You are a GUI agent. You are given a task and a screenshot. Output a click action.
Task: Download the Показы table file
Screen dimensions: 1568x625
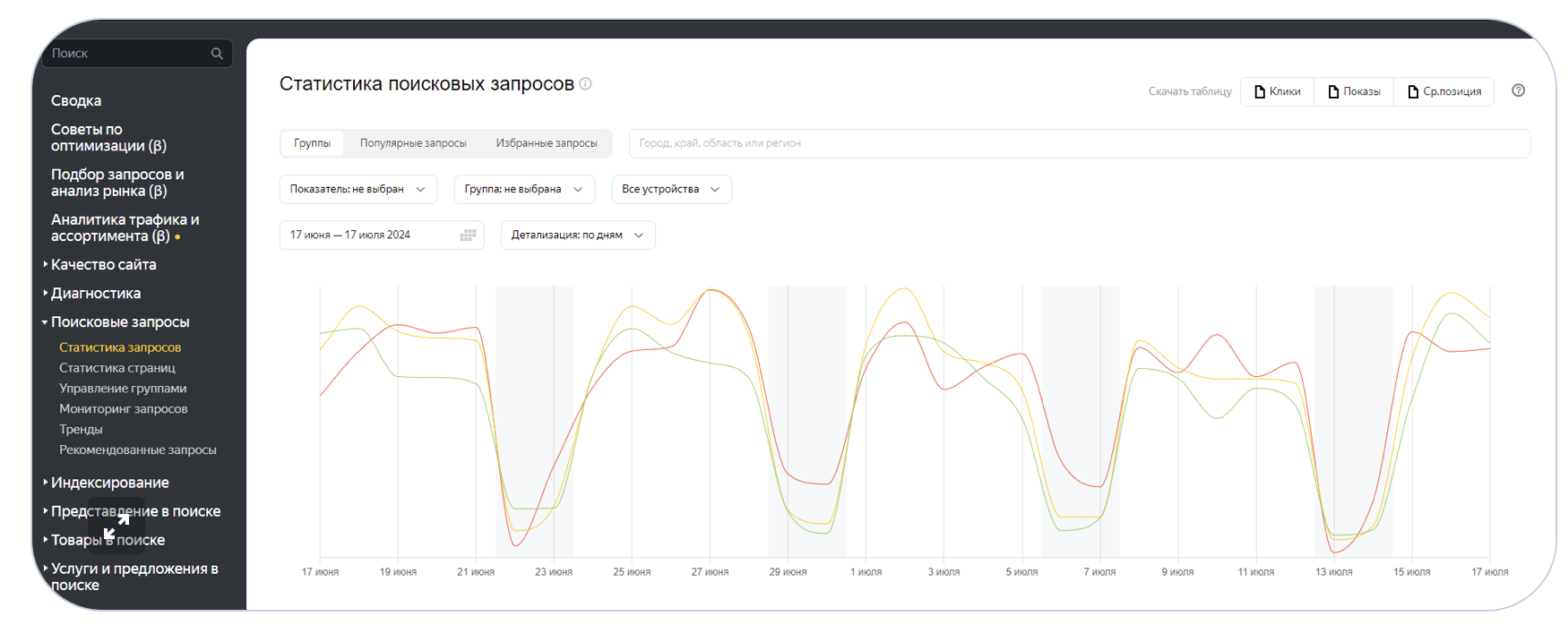click(x=1354, y=91)
